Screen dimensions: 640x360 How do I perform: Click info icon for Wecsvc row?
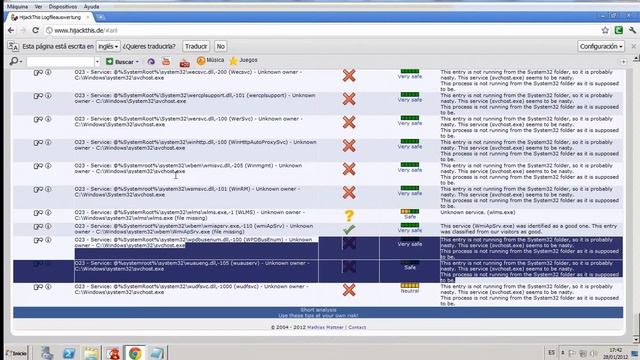[x=48, y=72]
